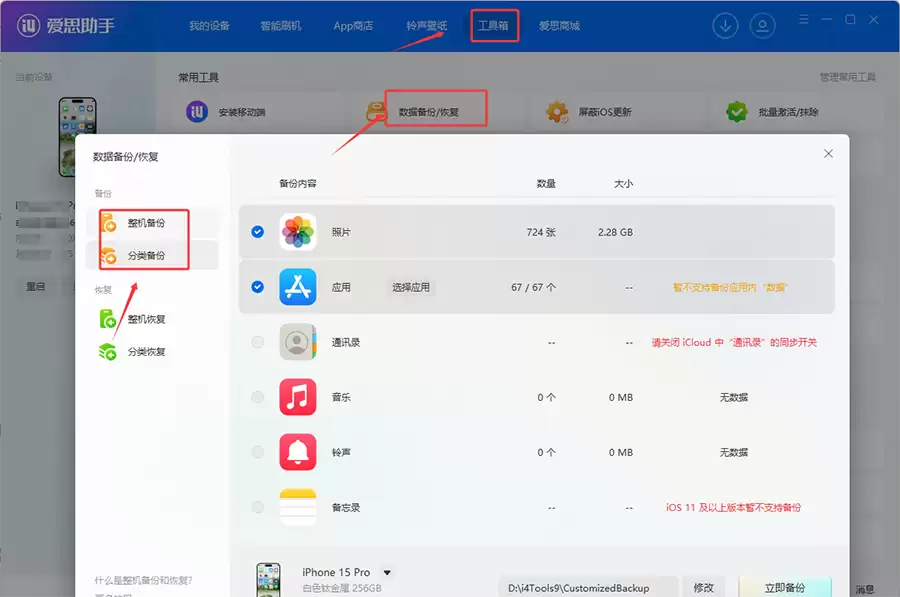Viewport: 900px width, 597px height.
Task: Close the 数据备份/恢复 dialog
Action: [828, 154]
